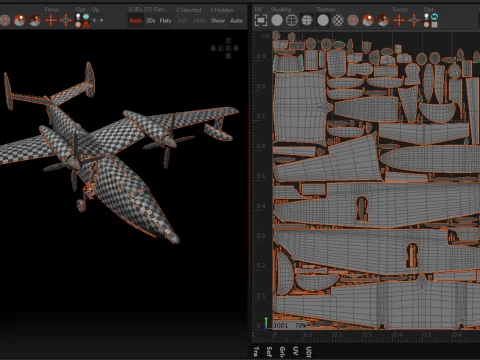Click the keyhole cutout on upper fuselage island
Image resolution: width=480 pixels, height=360 pixels.
click(362, 209)
